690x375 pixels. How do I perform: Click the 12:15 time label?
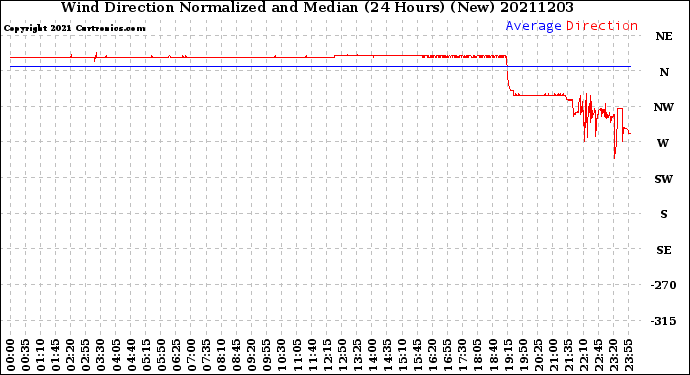point(327,355)
